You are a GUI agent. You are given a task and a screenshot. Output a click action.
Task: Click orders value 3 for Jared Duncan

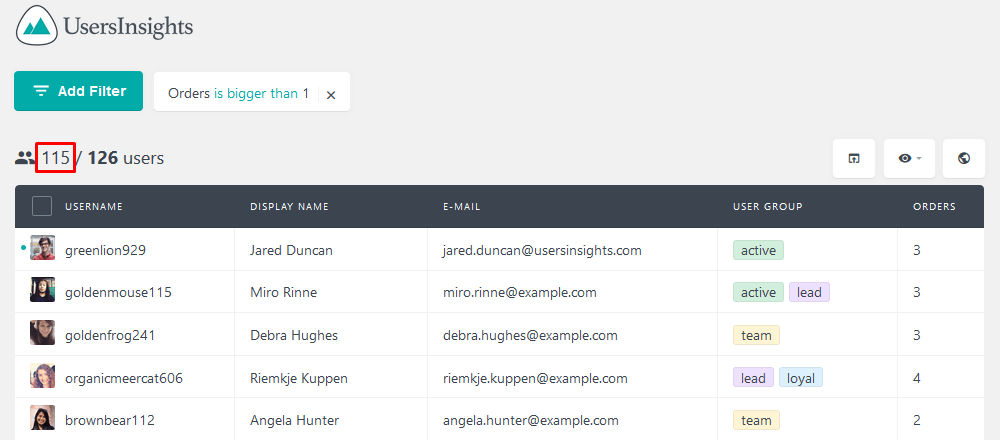pyautogui.click(x=916, y=251)
